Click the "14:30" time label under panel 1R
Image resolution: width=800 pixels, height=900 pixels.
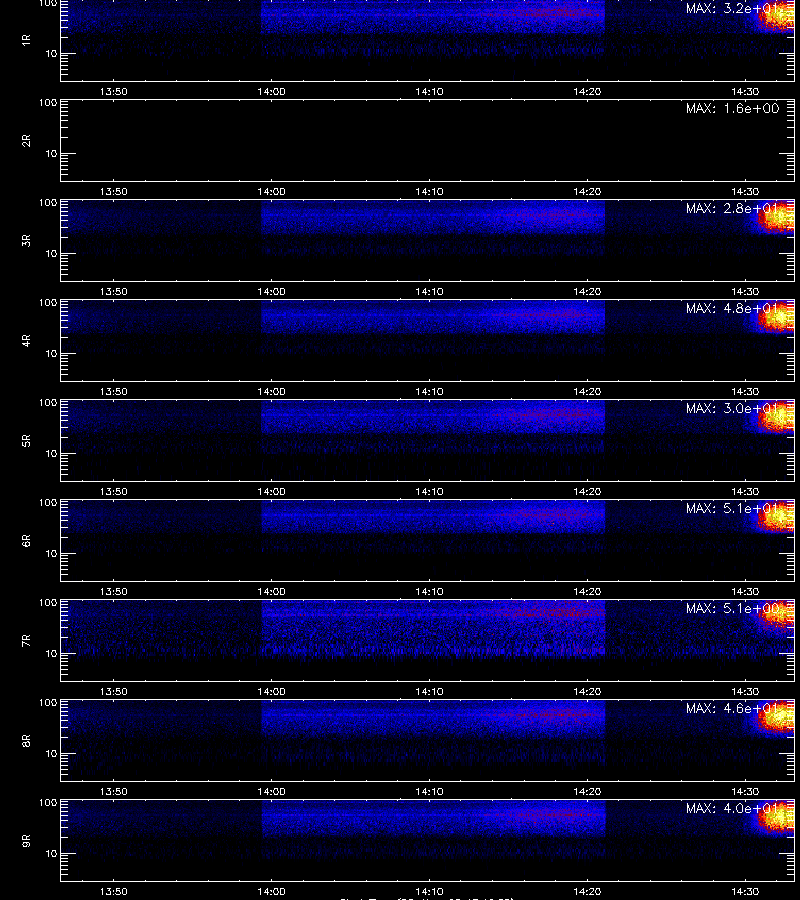click(x=745, y=91)
